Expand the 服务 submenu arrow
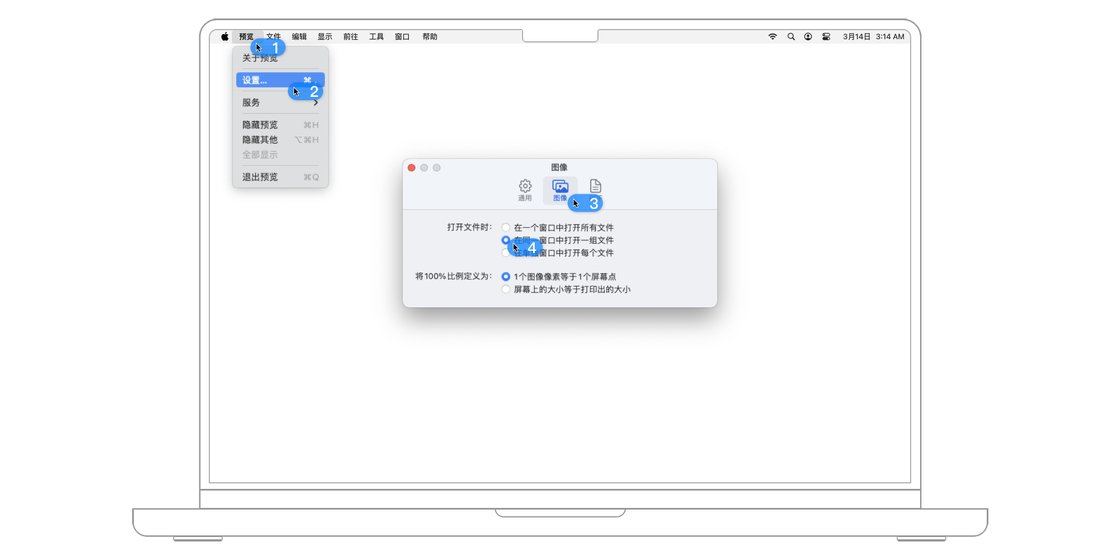Image resolution: width=1120 pixels, height=560 pixels. click(x=315, y=103)
